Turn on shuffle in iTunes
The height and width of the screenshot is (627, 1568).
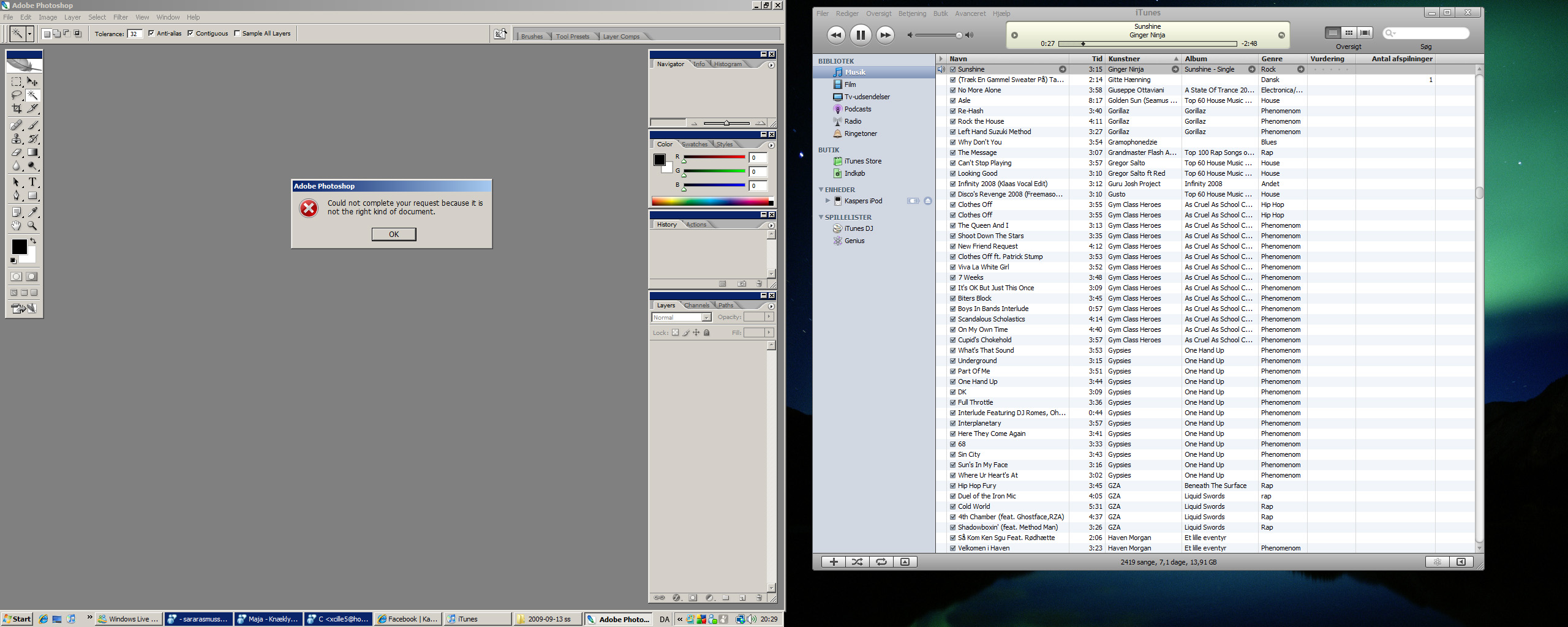(857, 562)
